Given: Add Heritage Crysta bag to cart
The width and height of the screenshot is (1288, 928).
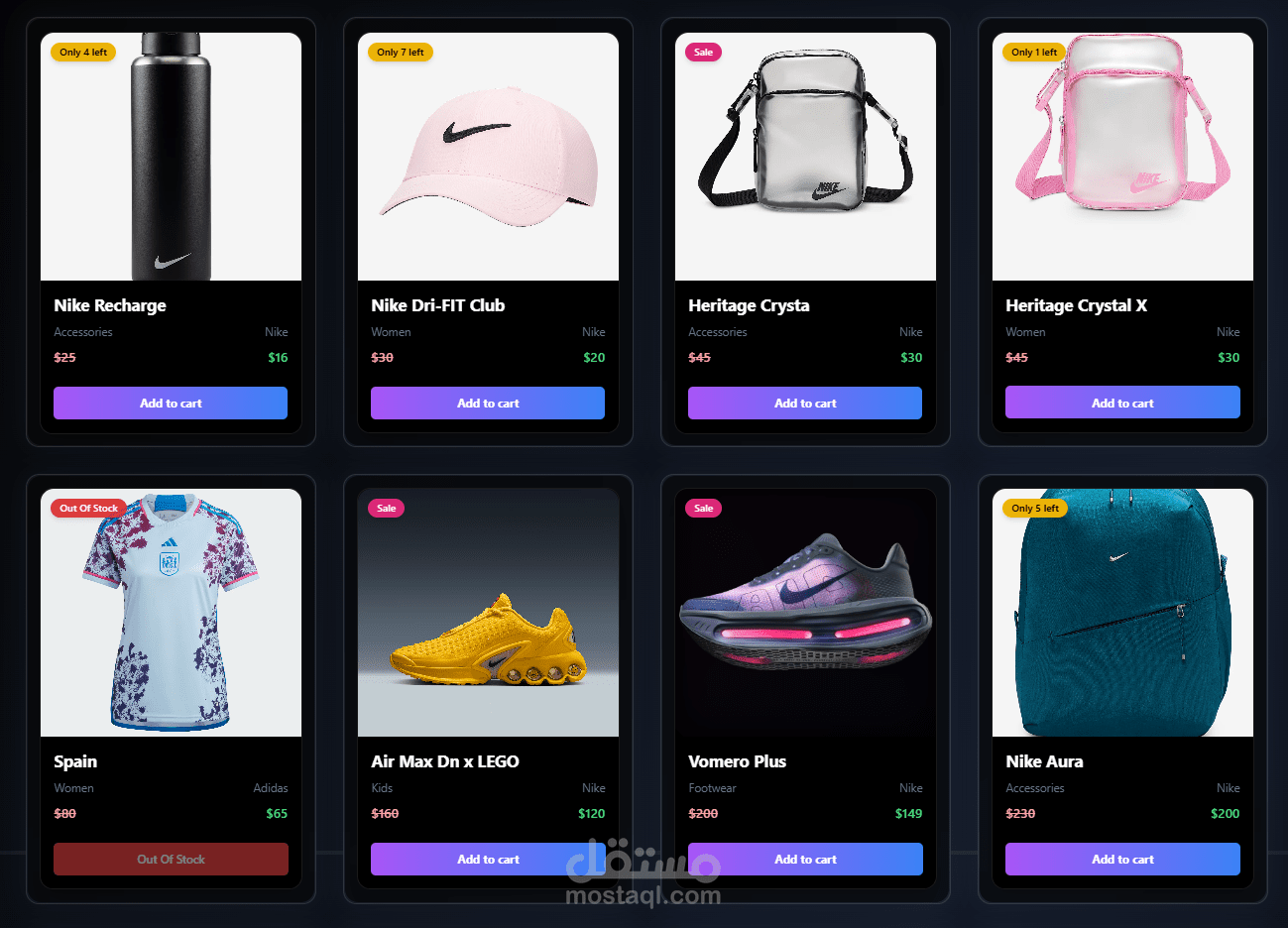Looking at the screenshot, I should [x=805, y=403].
